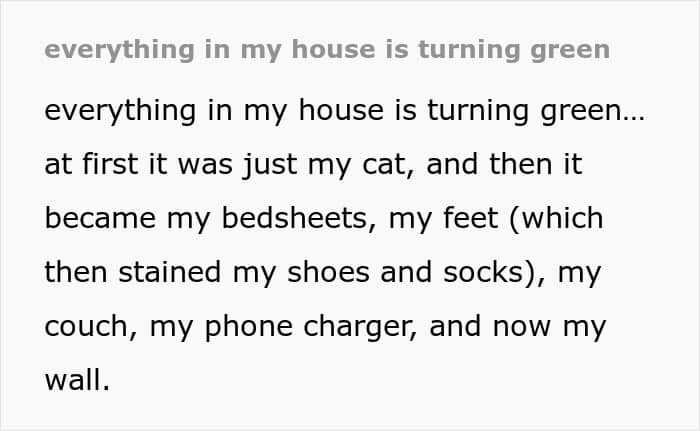Select the word "now" in the body
The width and height of the screenshot is (700, 431).
[522, 328]
